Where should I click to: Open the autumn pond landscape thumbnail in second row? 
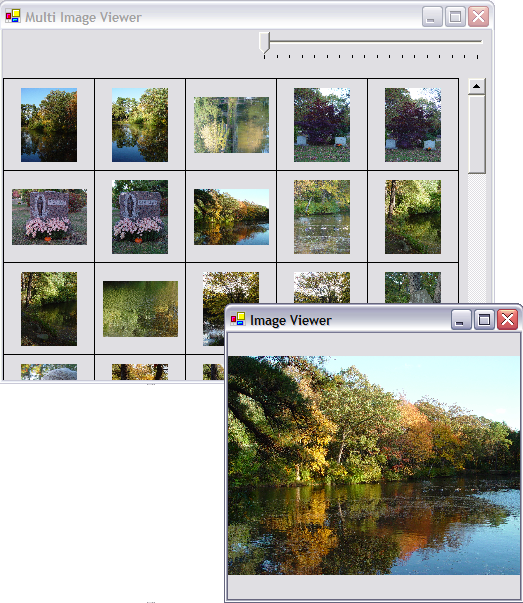tap(232, 217)
